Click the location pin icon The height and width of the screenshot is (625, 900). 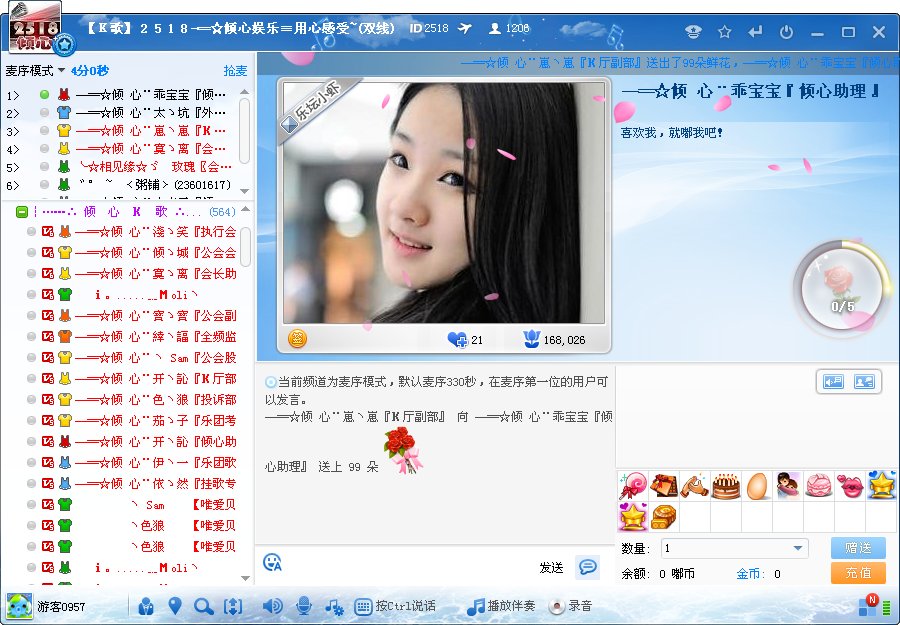[175, 606]
